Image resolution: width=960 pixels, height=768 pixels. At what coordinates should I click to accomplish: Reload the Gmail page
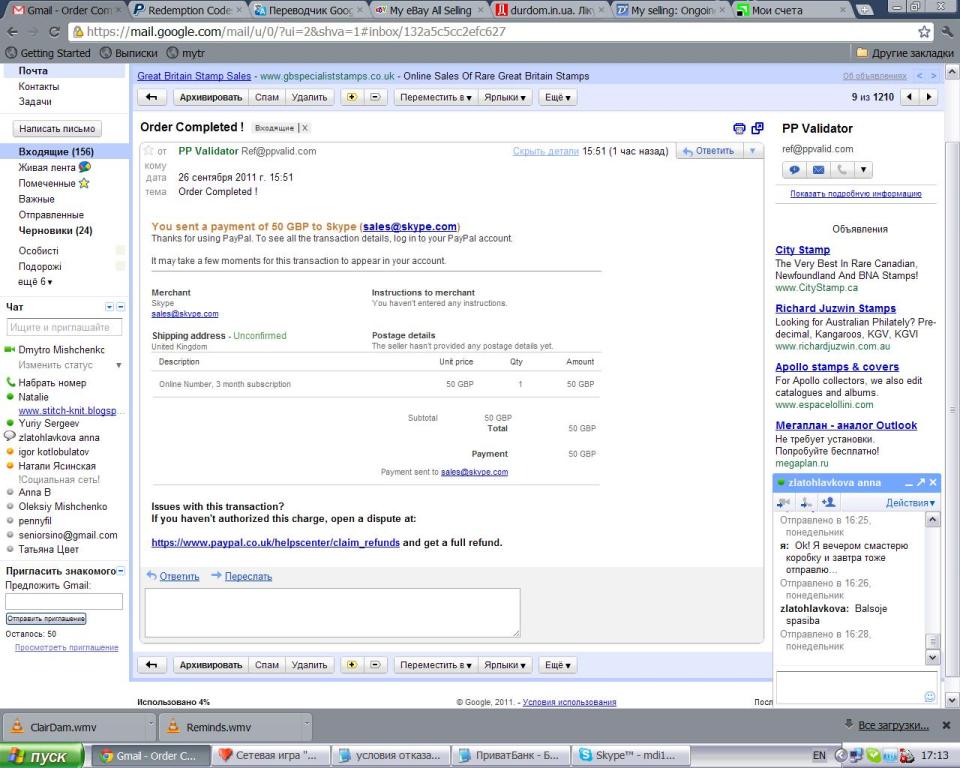coord(54,32)
